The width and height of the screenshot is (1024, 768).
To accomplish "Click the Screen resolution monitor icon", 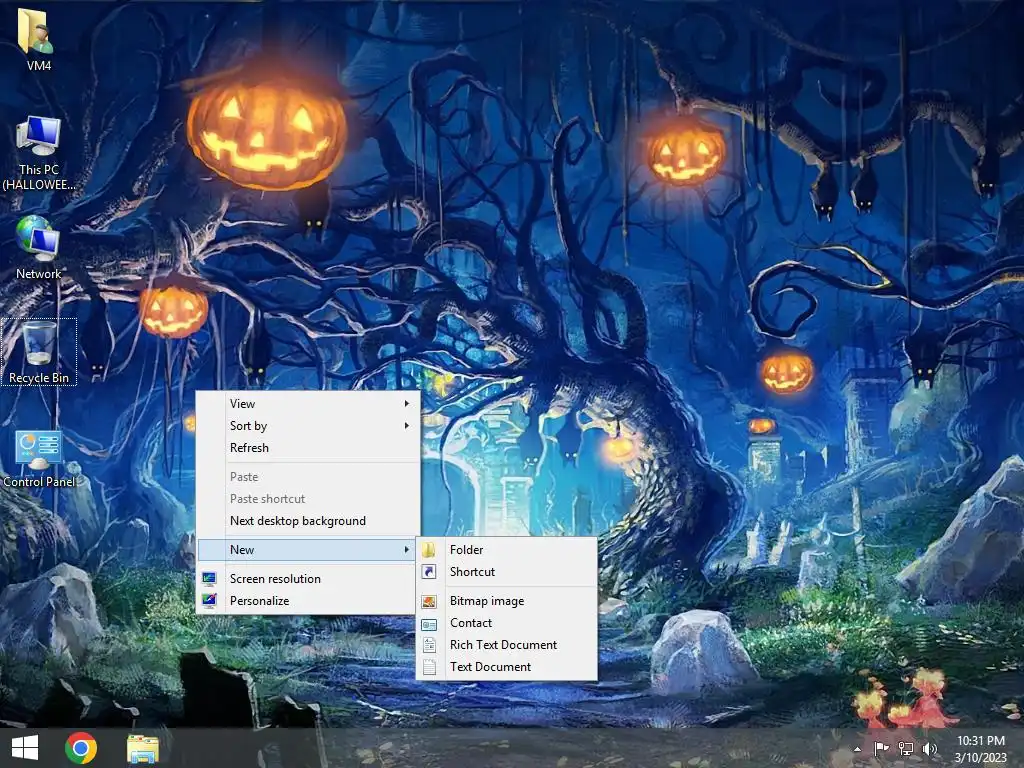I will pyautogui.click(x=209, y=579).
